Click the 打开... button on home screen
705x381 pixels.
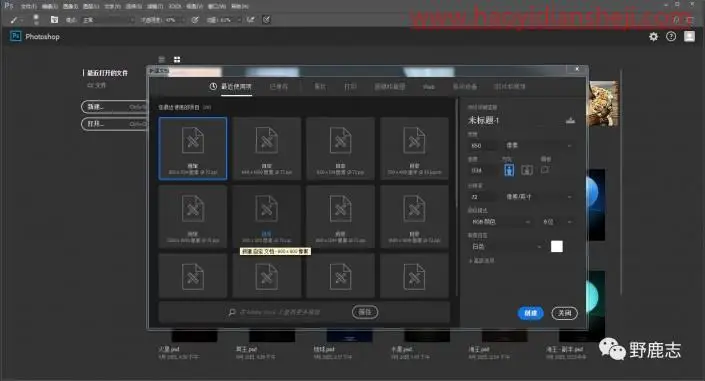click(x=114, y=124)
